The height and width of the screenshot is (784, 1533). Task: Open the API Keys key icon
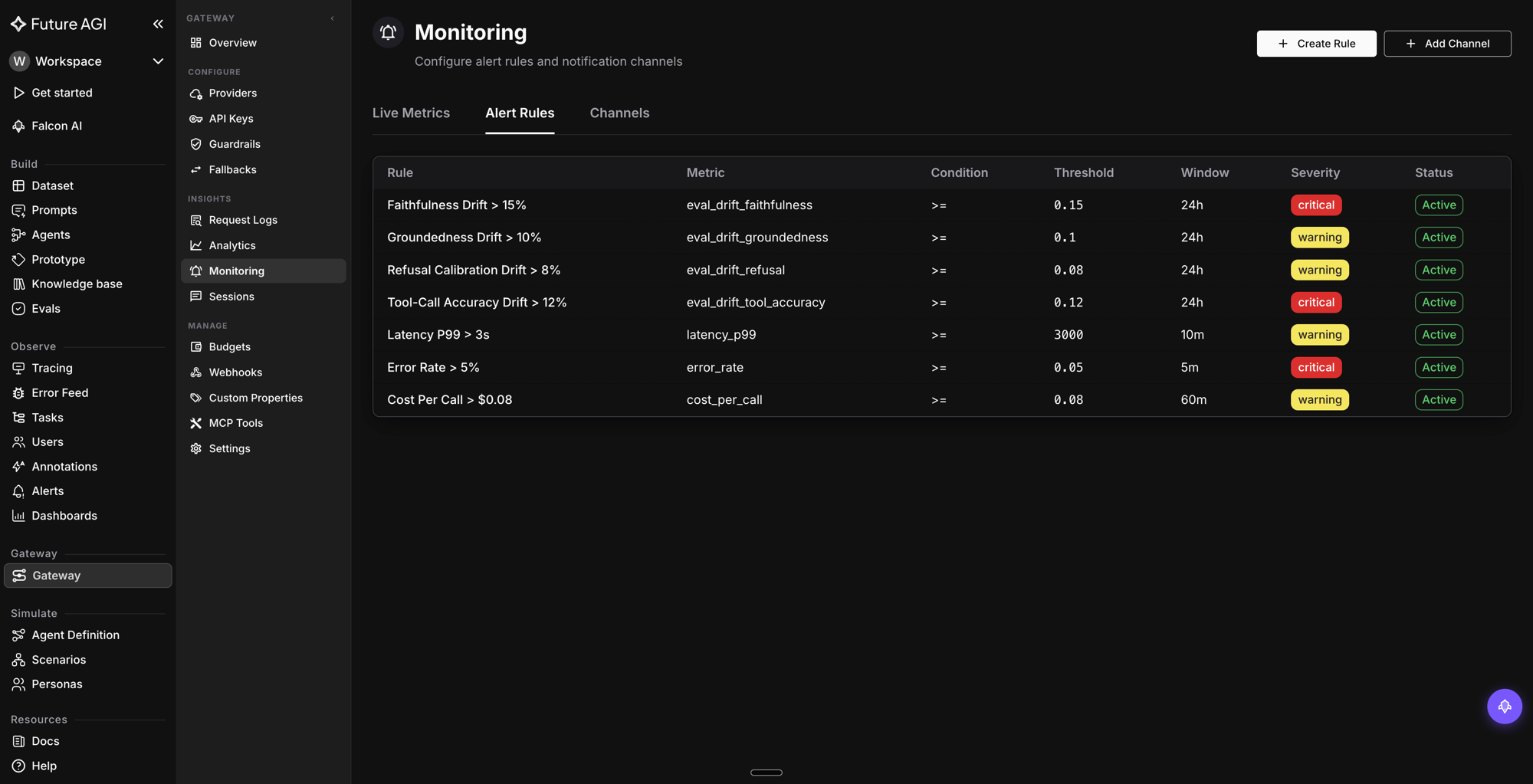click(x=196, y=119)
